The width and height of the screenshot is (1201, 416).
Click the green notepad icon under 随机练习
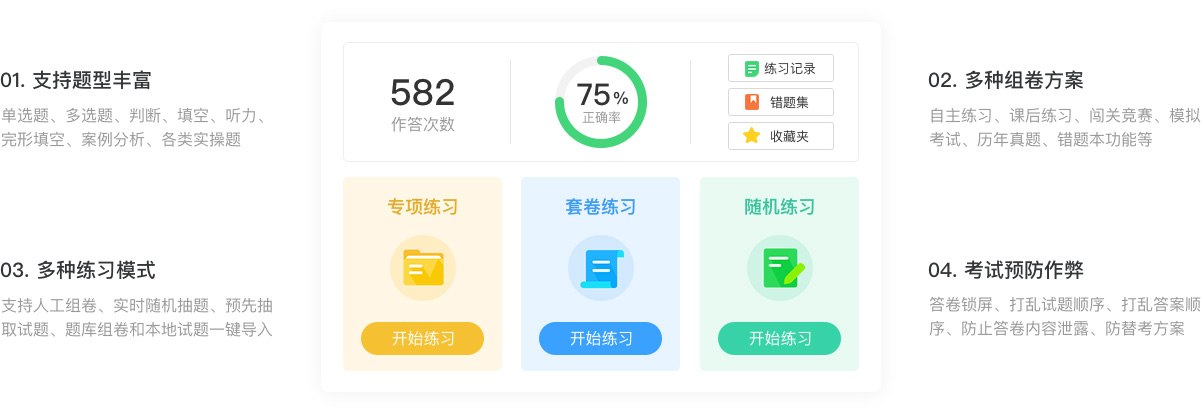779,268
